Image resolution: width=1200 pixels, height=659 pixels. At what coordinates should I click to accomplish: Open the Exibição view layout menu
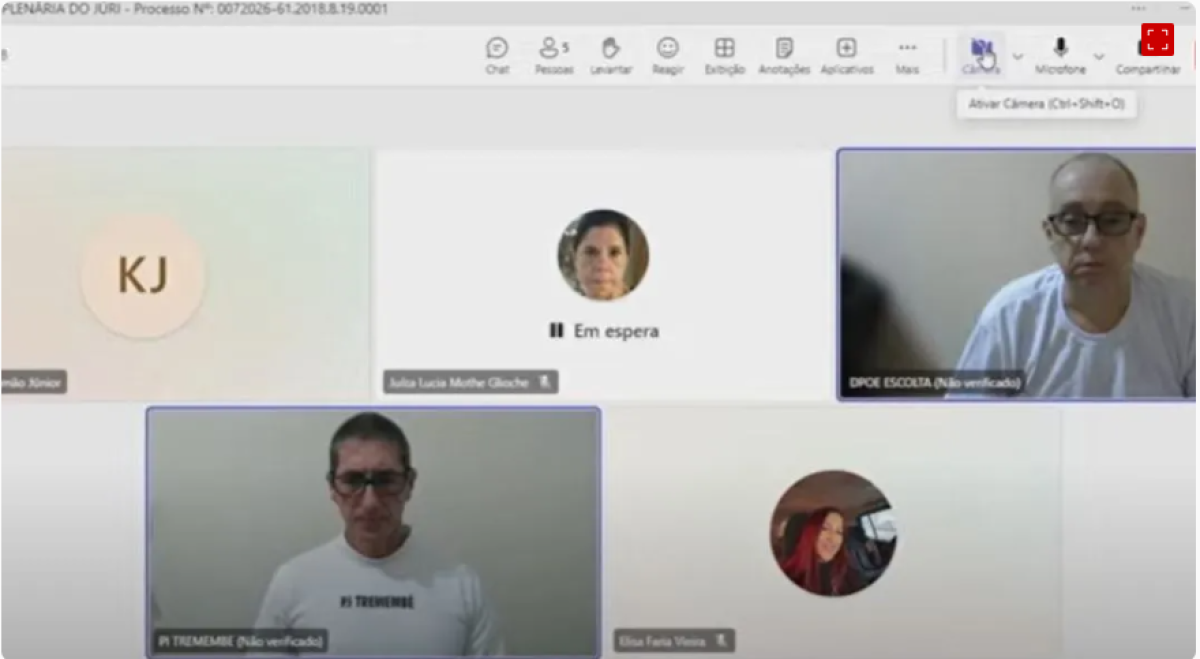pos(724,55)
